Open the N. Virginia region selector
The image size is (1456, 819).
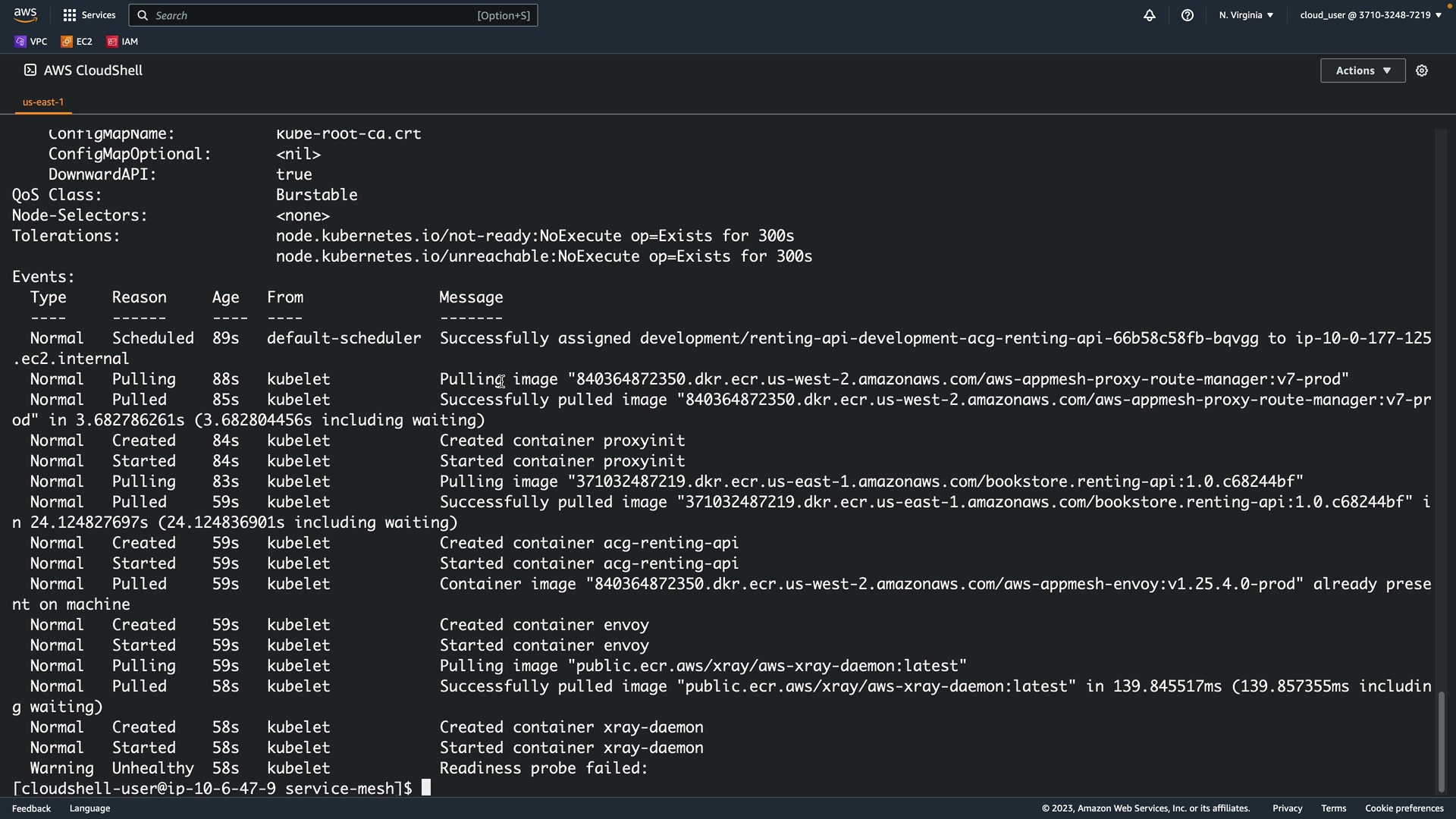1246,15
